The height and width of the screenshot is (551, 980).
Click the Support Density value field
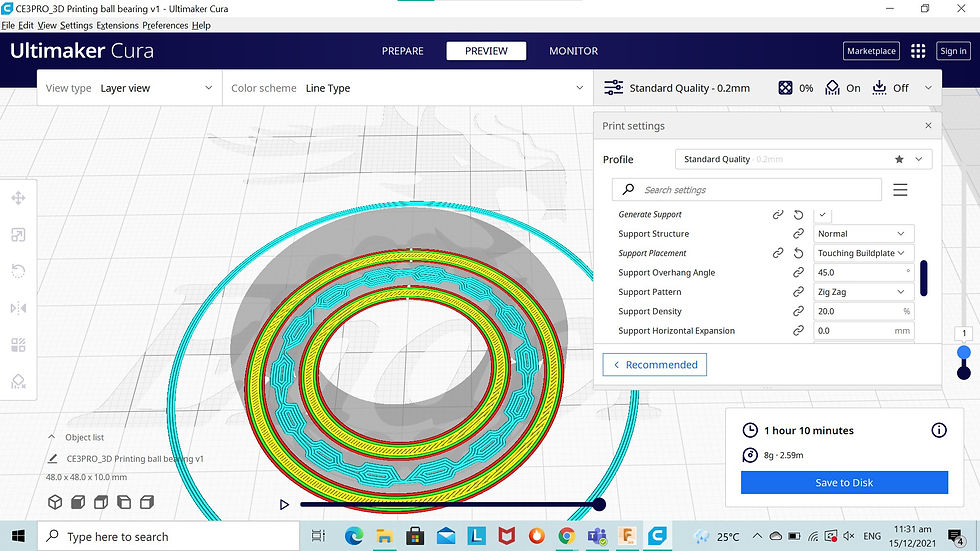click(864, 311)
